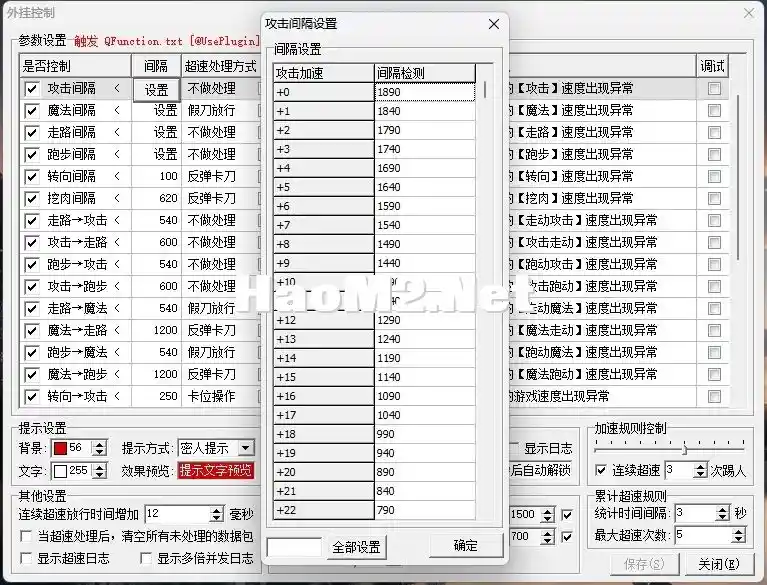Toggle checkbox beside the 1500 field

tap(567, 515)
